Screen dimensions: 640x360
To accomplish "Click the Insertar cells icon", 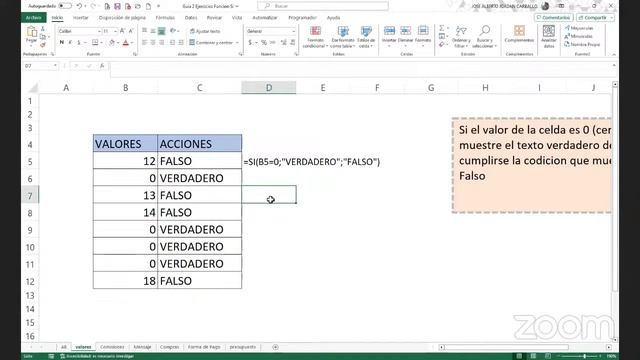I will click(389, 31).
